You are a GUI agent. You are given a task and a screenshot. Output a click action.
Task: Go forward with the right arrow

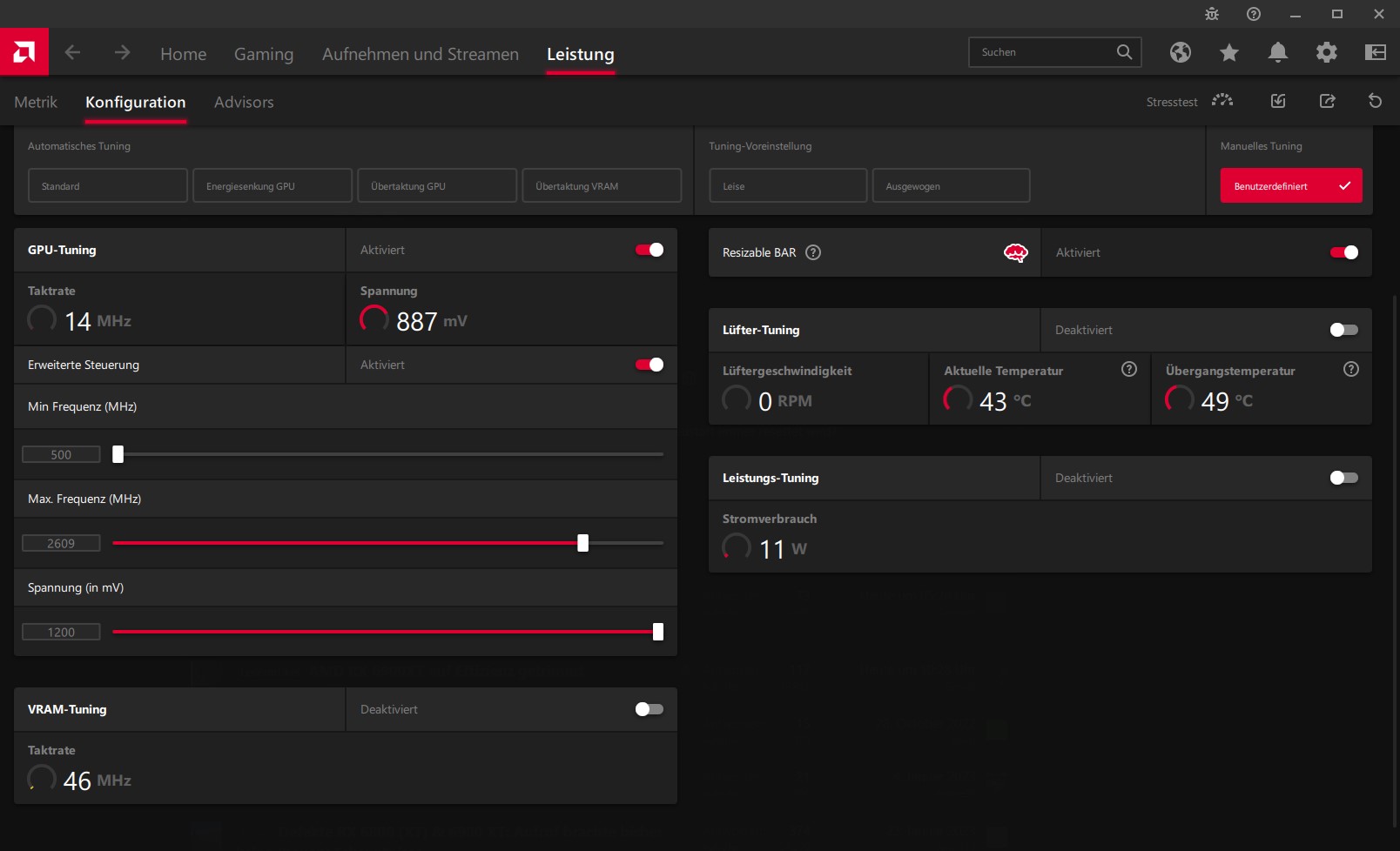tap(122, 52)
